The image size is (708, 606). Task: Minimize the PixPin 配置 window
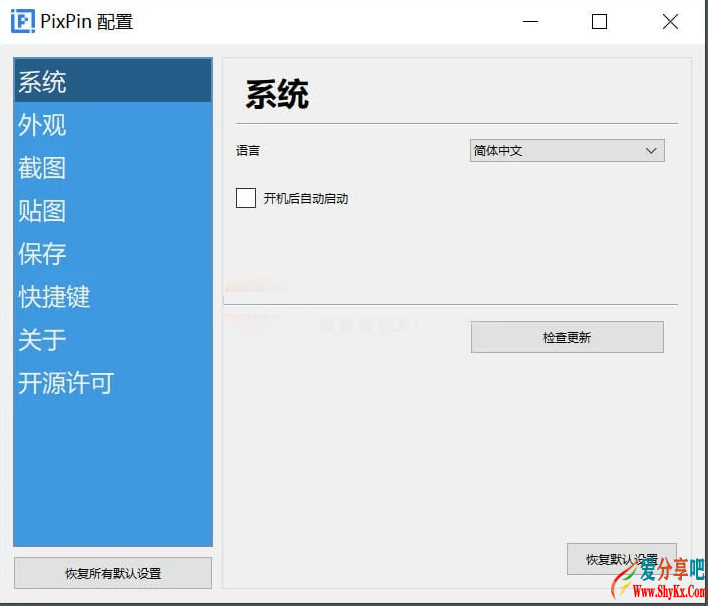coord(530,21)
